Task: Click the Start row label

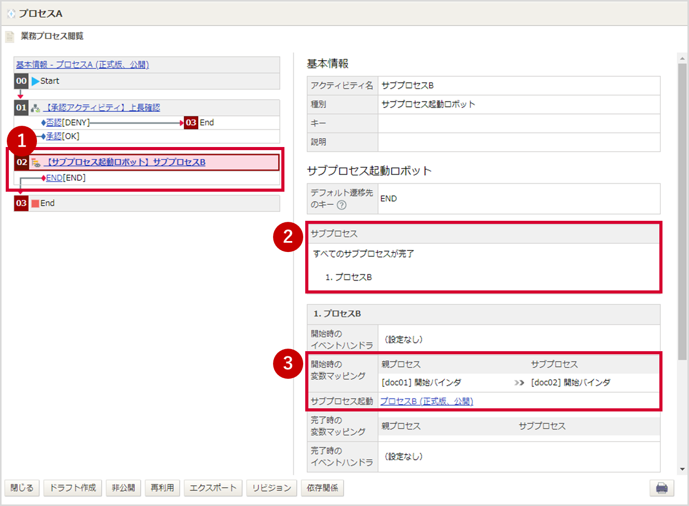Action: pyautogui.click(x=50, y=81)
